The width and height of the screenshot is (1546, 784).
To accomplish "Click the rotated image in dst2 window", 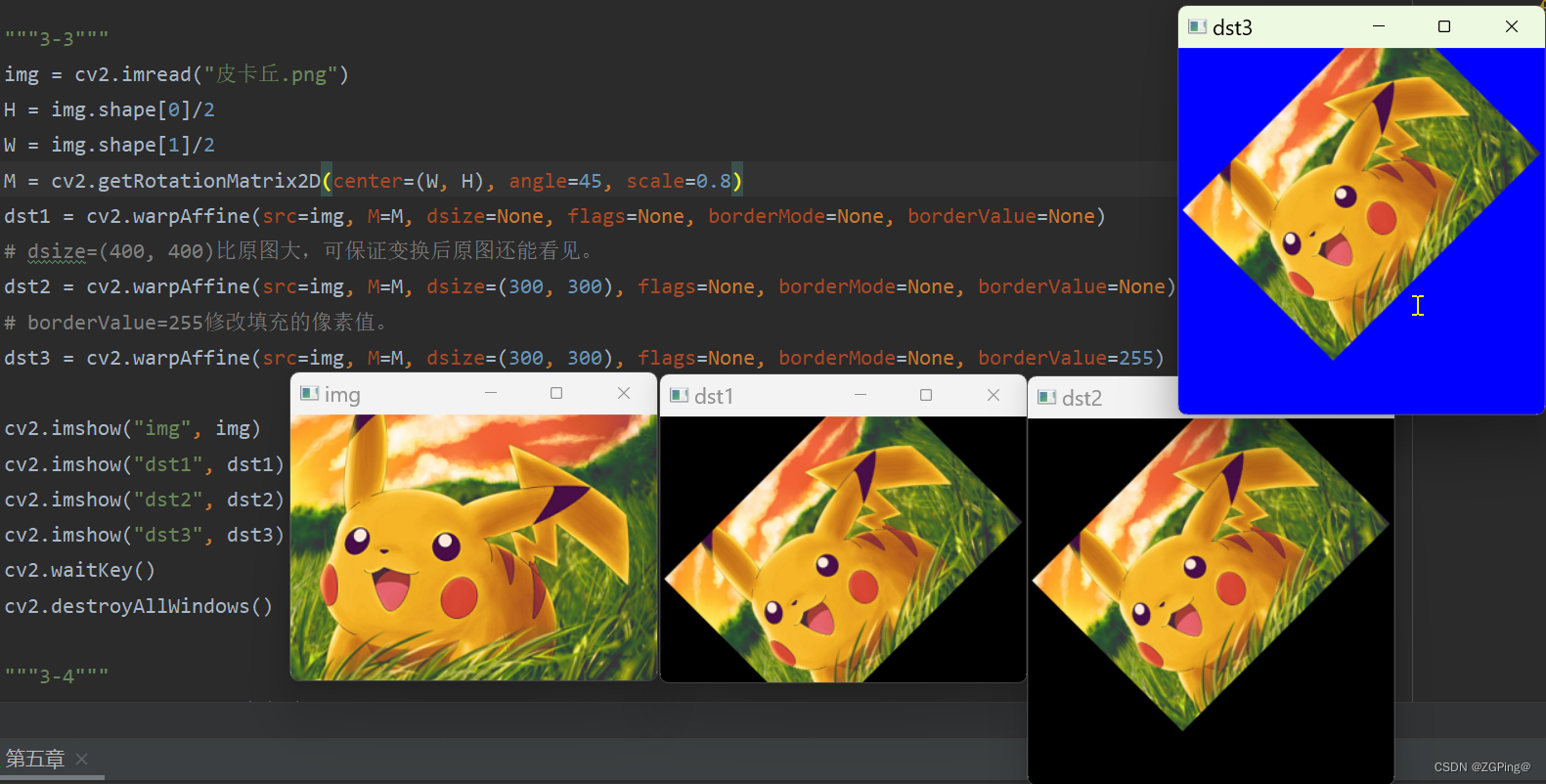I will click(1211, 575).
